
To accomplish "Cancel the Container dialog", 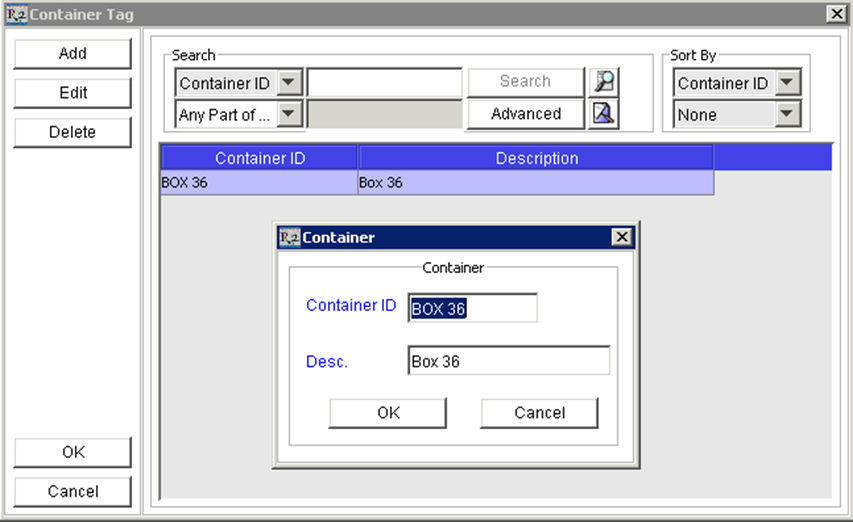I will coord(539,413).
